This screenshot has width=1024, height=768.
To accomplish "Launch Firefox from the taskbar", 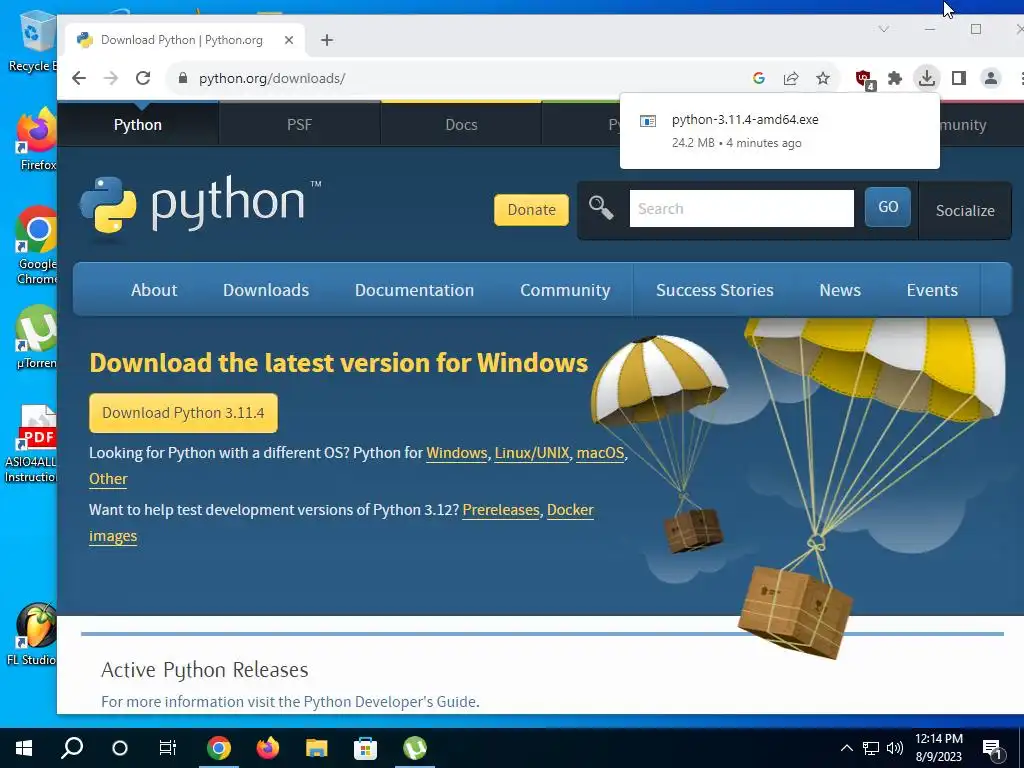I will pyautogui.click(x=268, y=748).
